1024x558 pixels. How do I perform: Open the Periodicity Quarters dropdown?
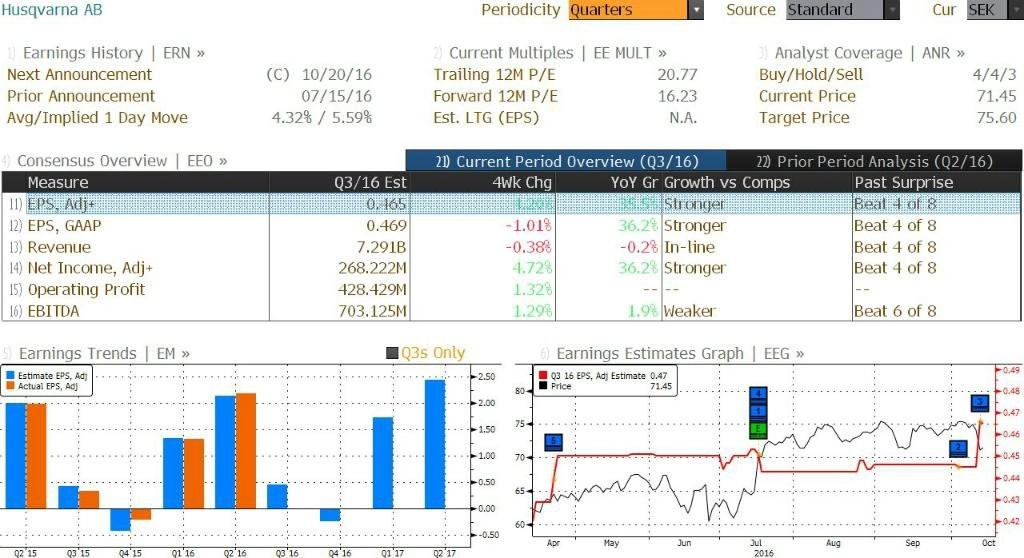(x=635, y=10)
